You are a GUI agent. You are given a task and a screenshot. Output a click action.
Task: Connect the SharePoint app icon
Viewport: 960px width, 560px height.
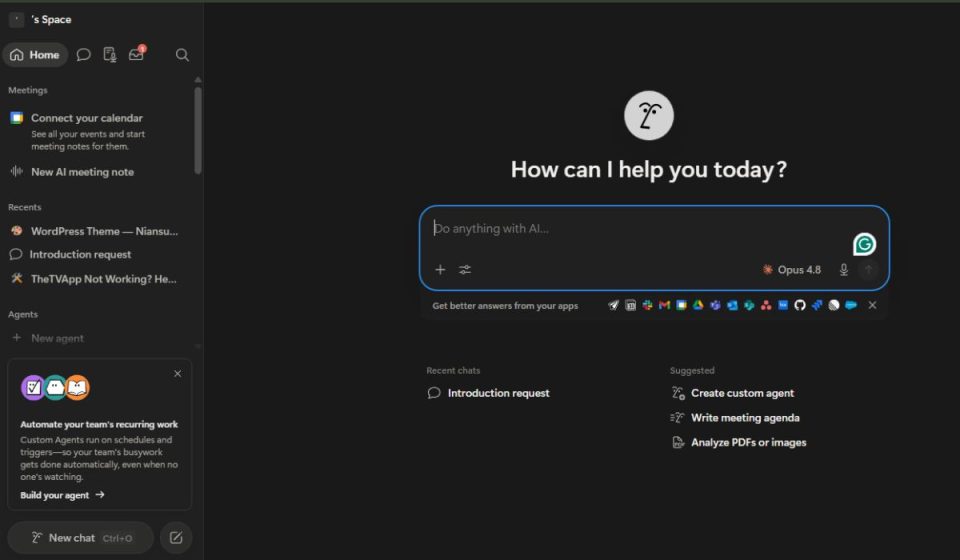(749, 305)
